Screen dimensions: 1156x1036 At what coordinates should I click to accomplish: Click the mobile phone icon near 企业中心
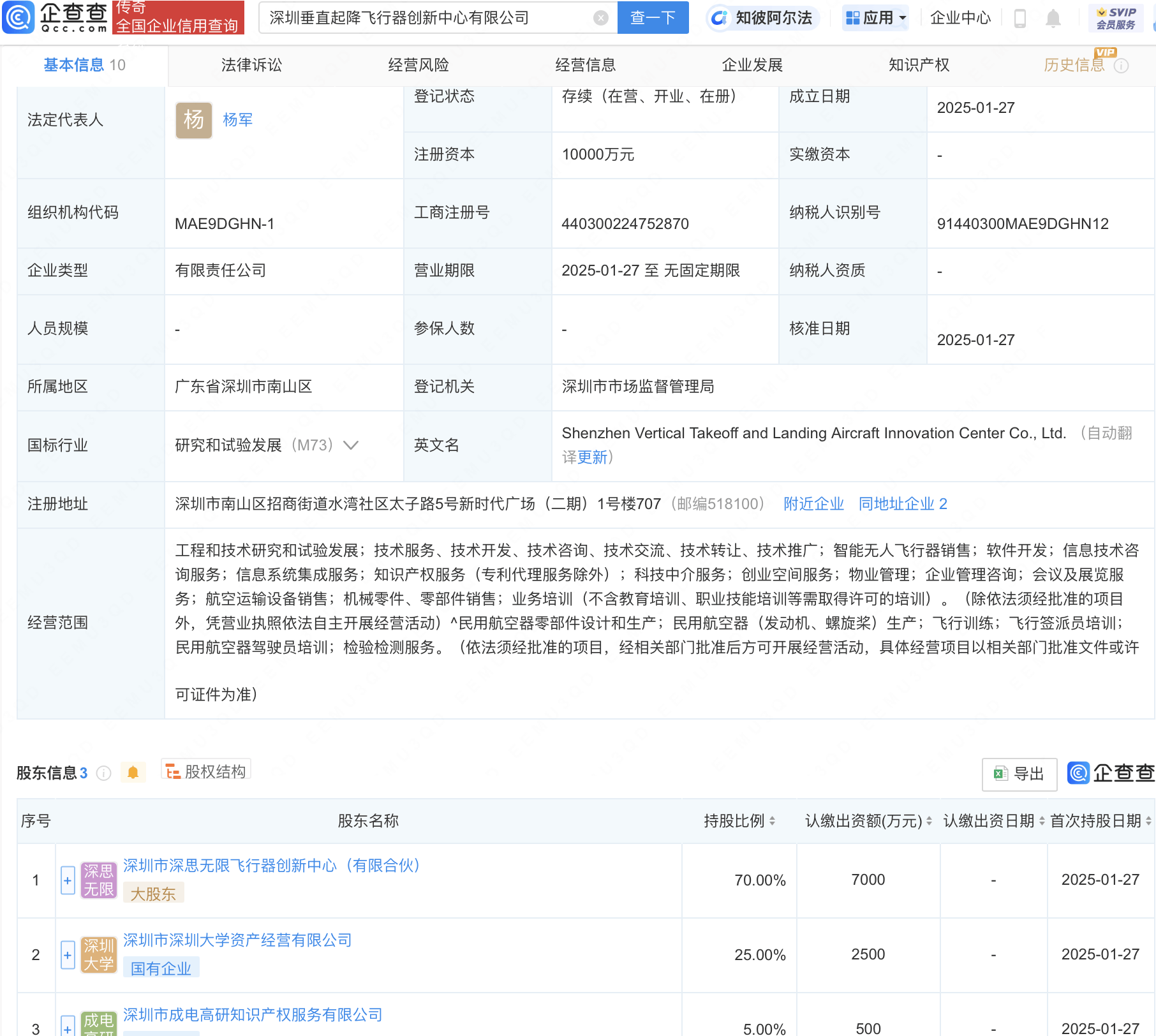[1019, 18]
